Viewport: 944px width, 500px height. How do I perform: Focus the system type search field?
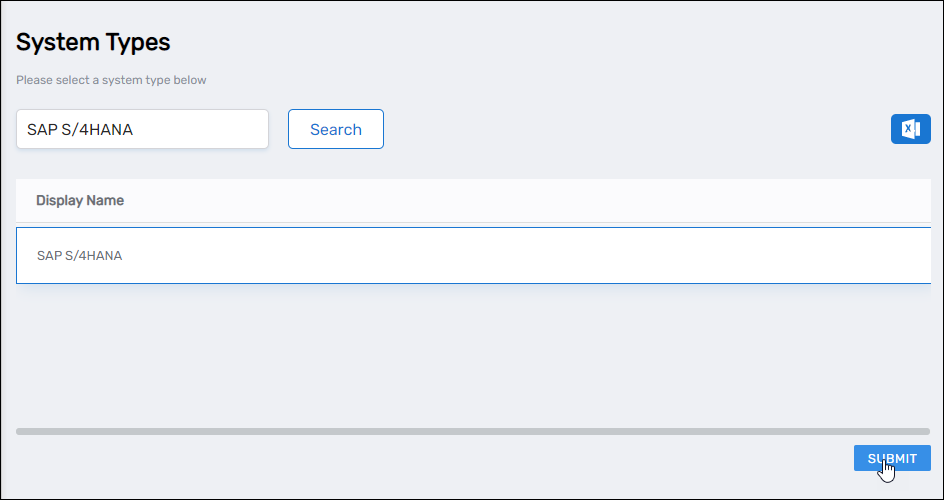(142, 129)
